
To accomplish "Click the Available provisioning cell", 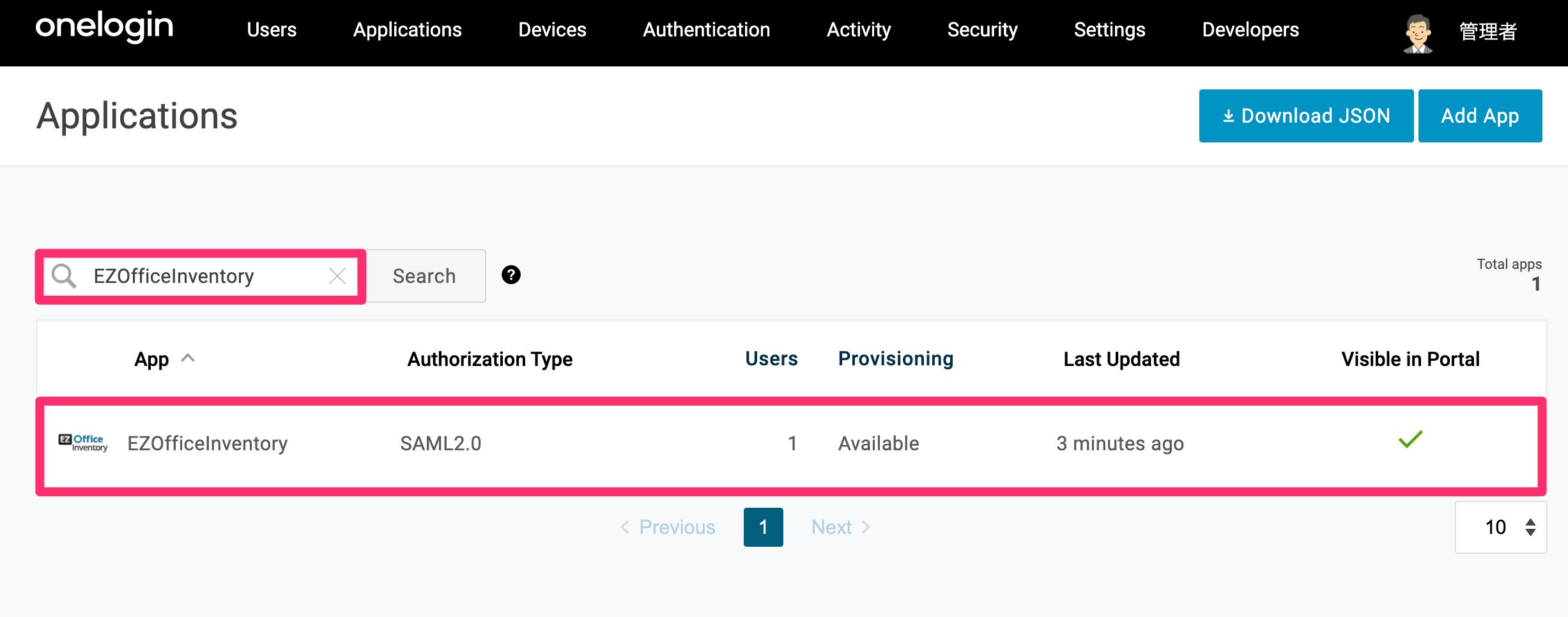I will click(x=879, y=443).
